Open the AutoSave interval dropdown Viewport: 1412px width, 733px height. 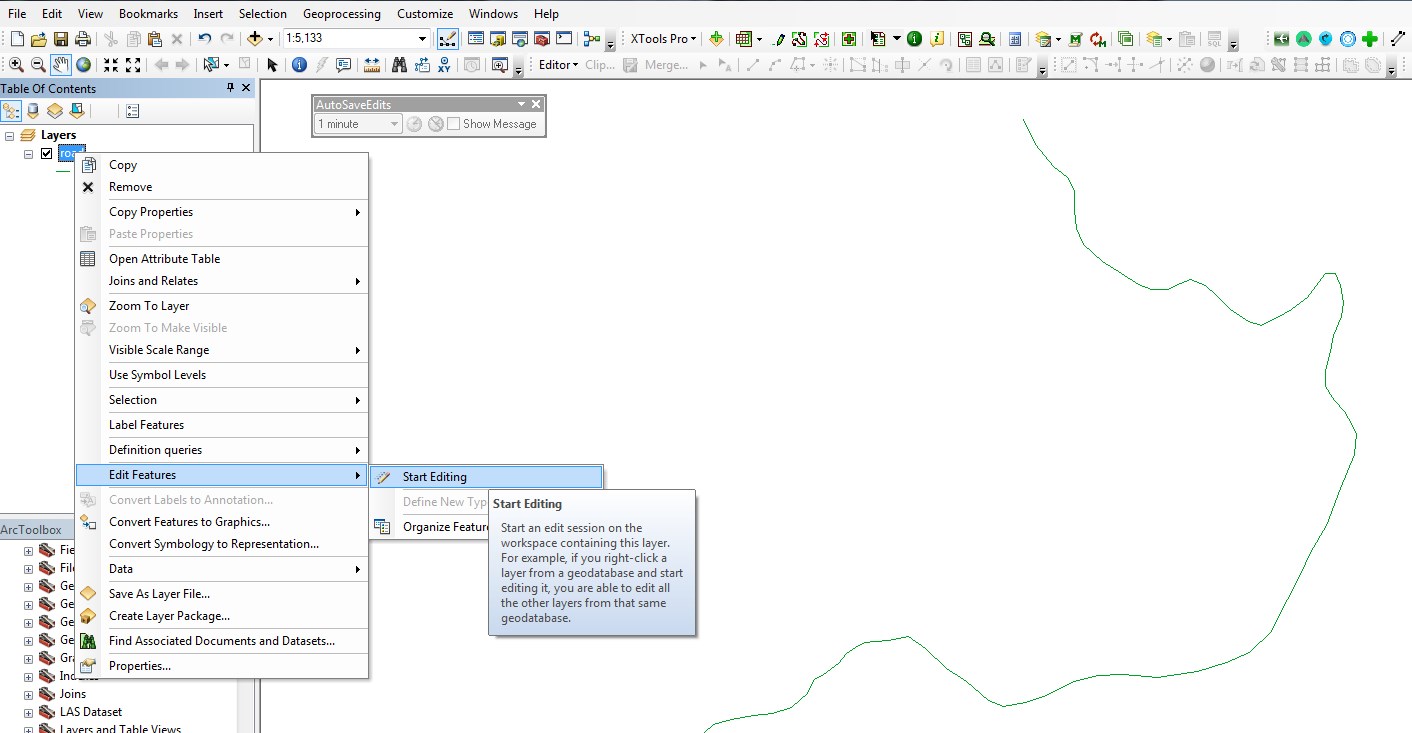(393, 124)
